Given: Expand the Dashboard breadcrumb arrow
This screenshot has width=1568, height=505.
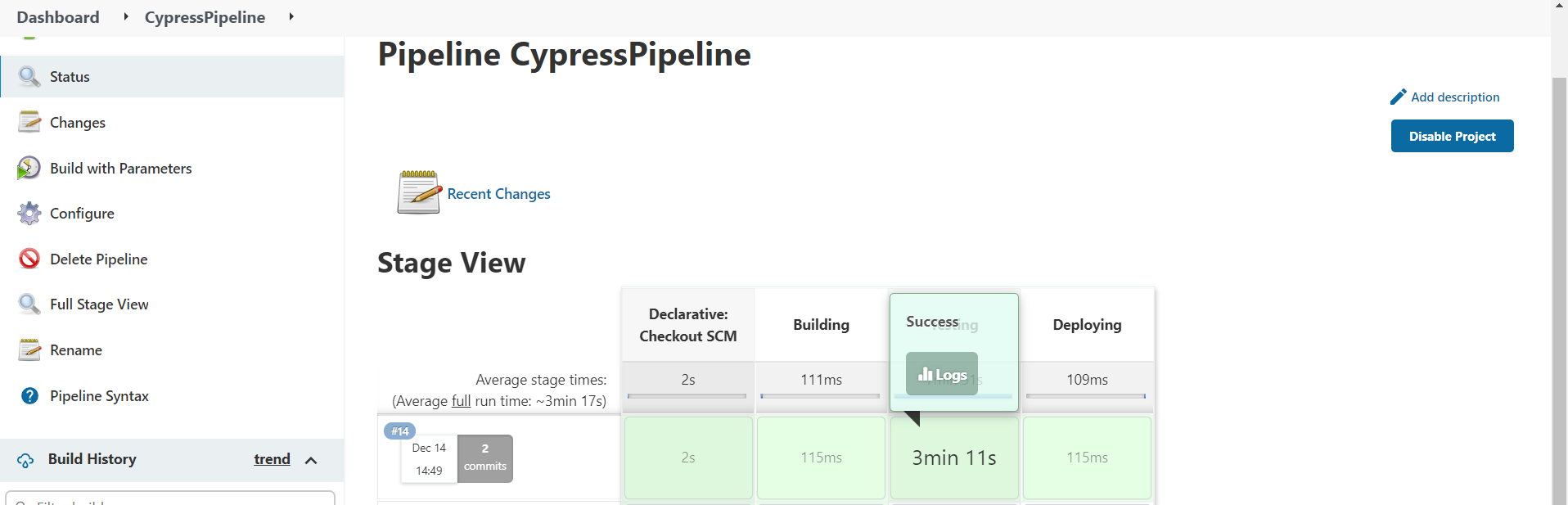Looking at the screenshot, I should pos(125,16).
